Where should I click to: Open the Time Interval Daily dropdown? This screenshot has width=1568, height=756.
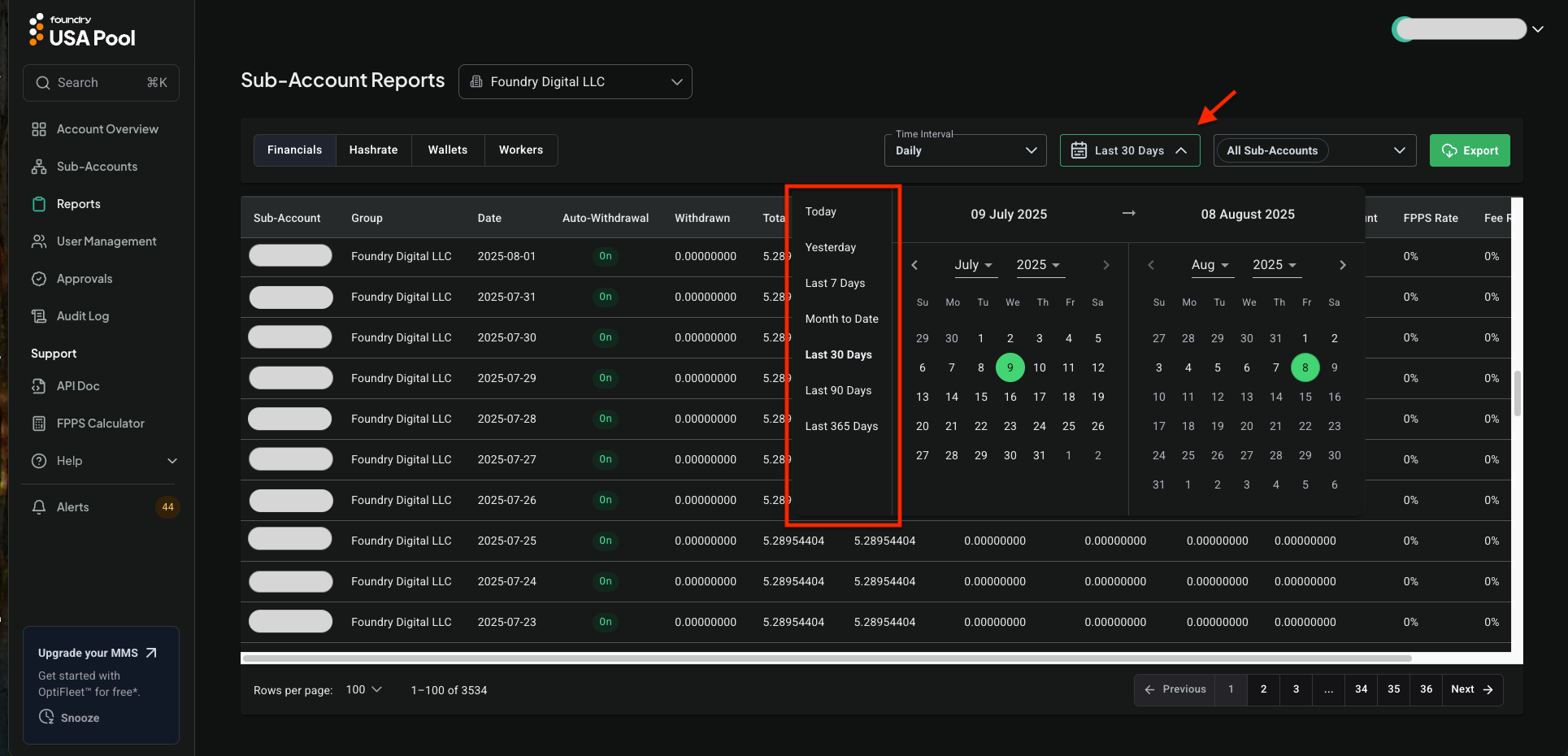(x=965, y=150)
